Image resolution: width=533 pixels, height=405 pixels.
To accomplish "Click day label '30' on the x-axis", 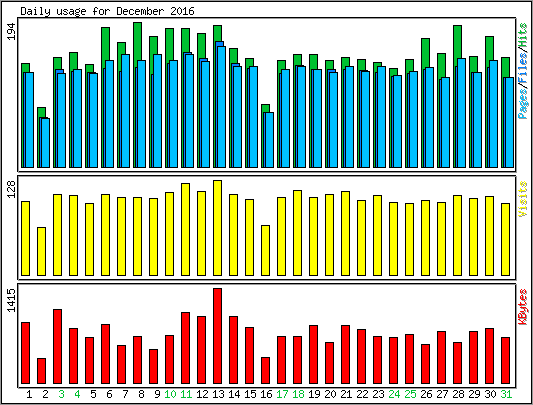I will click(490, 394).
